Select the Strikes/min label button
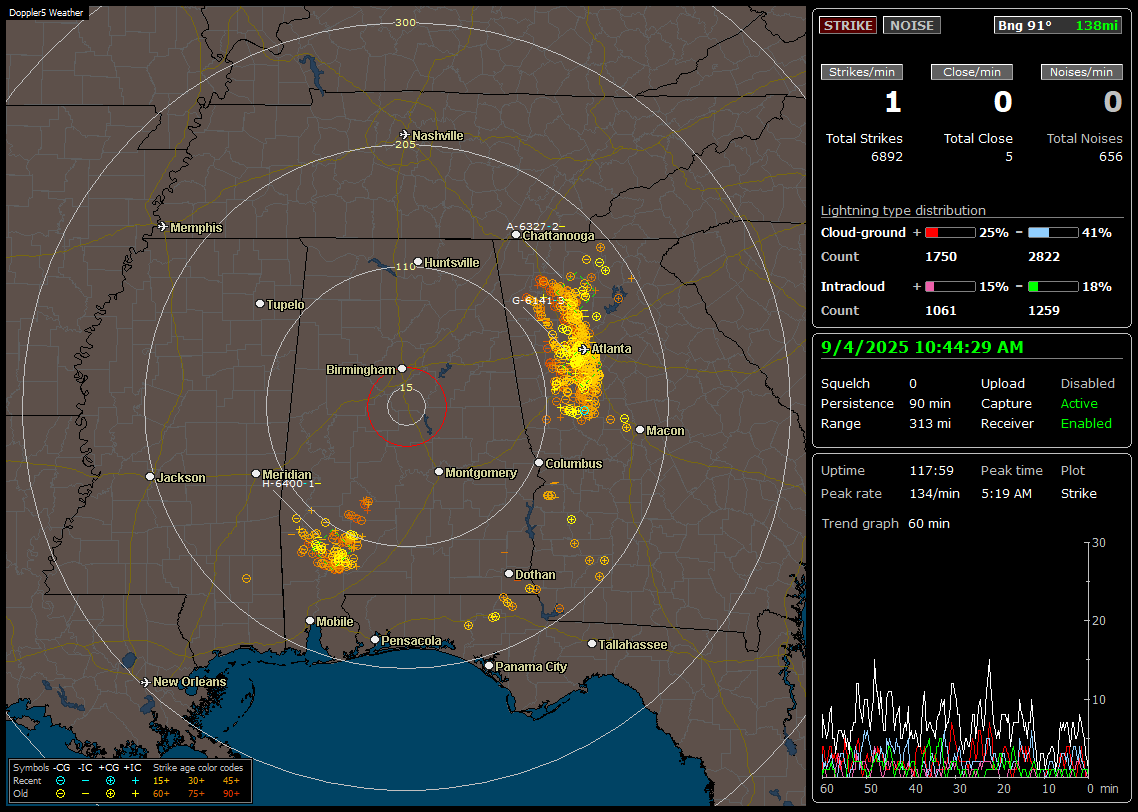 (x=861, y=72)
